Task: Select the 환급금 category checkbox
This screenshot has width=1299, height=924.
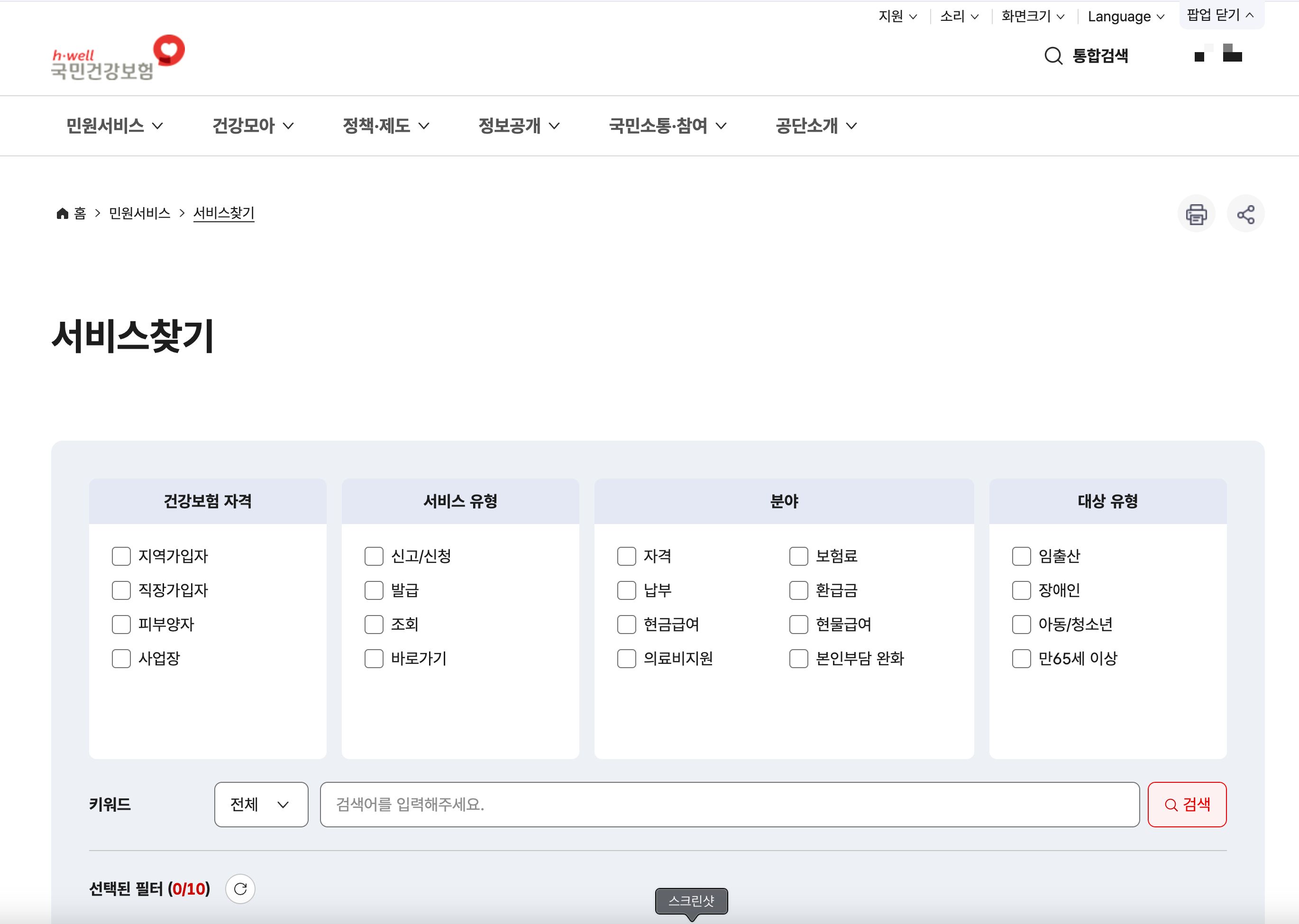Action: (798, 590)
